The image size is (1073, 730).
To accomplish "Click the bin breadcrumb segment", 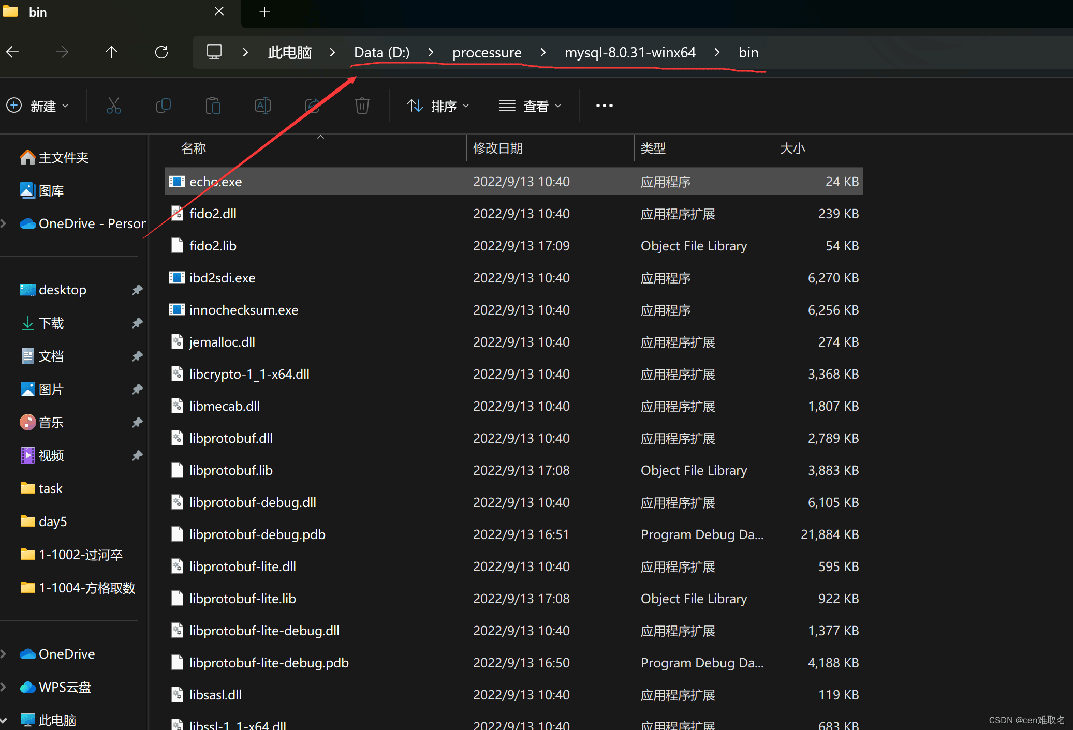I will [x=749, y=52].
